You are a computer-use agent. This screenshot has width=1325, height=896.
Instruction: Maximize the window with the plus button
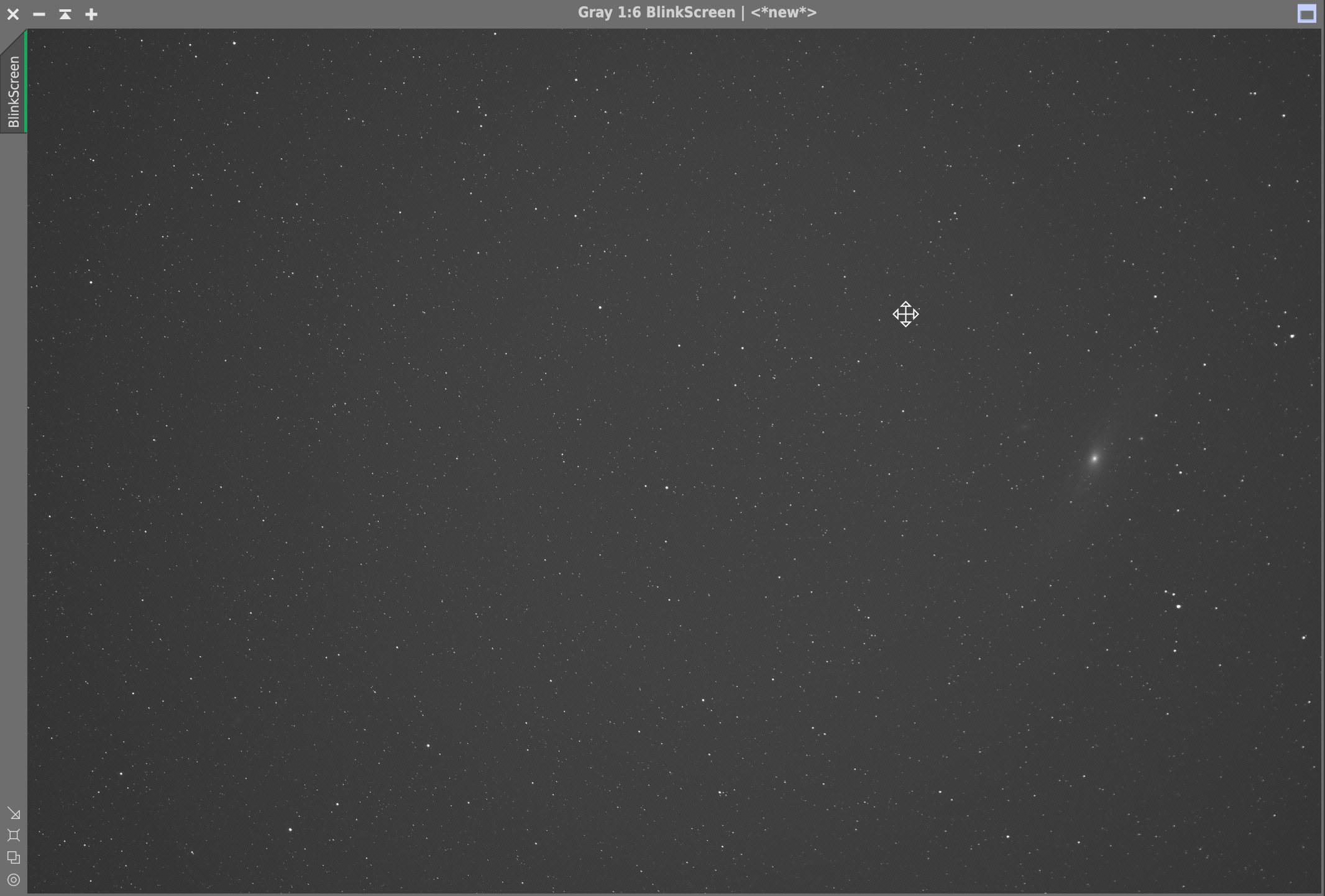point(91,14)
